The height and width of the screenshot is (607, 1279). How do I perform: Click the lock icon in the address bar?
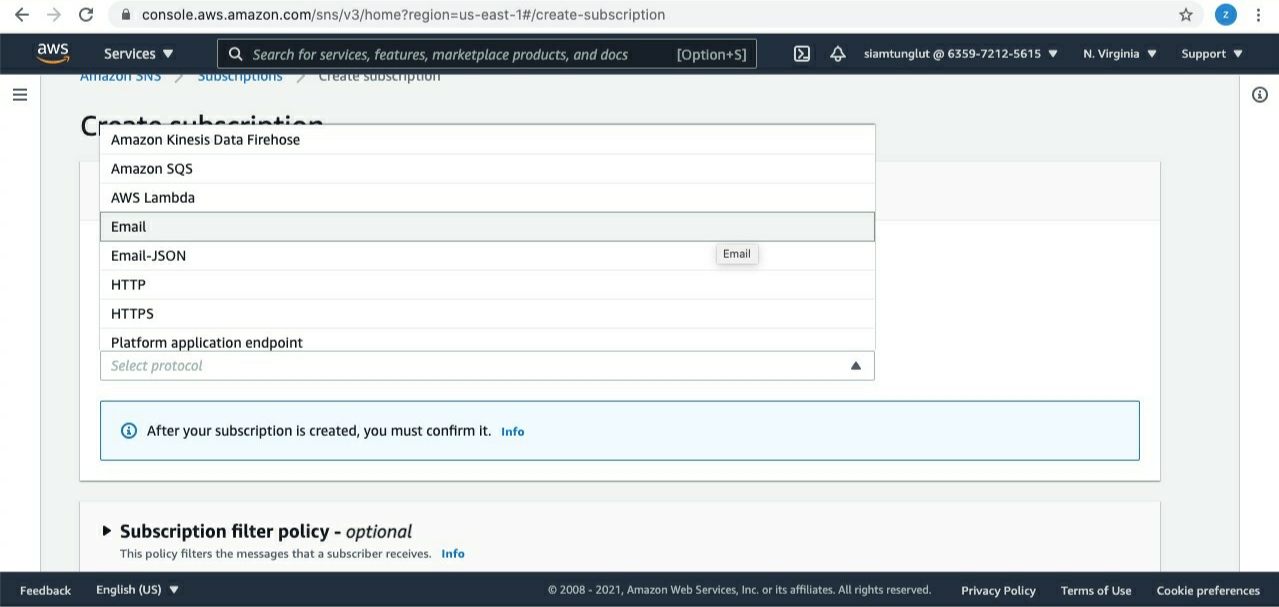click(126, 15)
